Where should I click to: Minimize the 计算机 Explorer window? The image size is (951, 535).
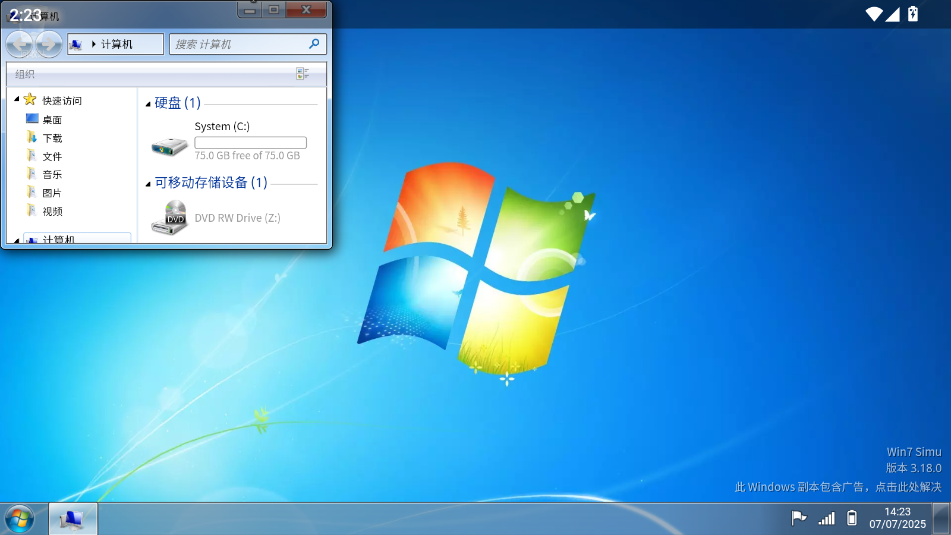[x=249, y=10]
